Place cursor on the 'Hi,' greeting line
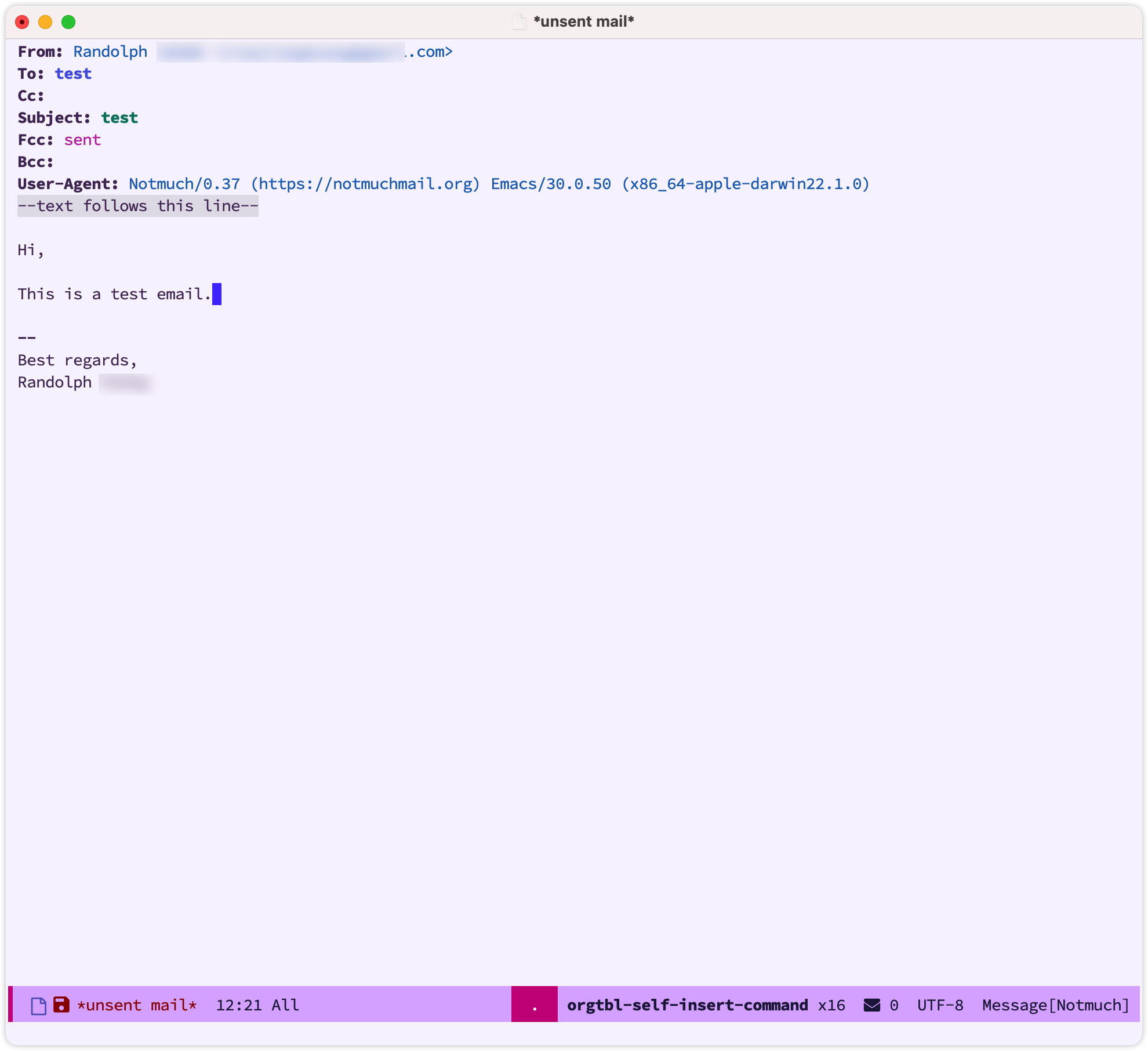The image size is (1148, 1051). point(31,250)
